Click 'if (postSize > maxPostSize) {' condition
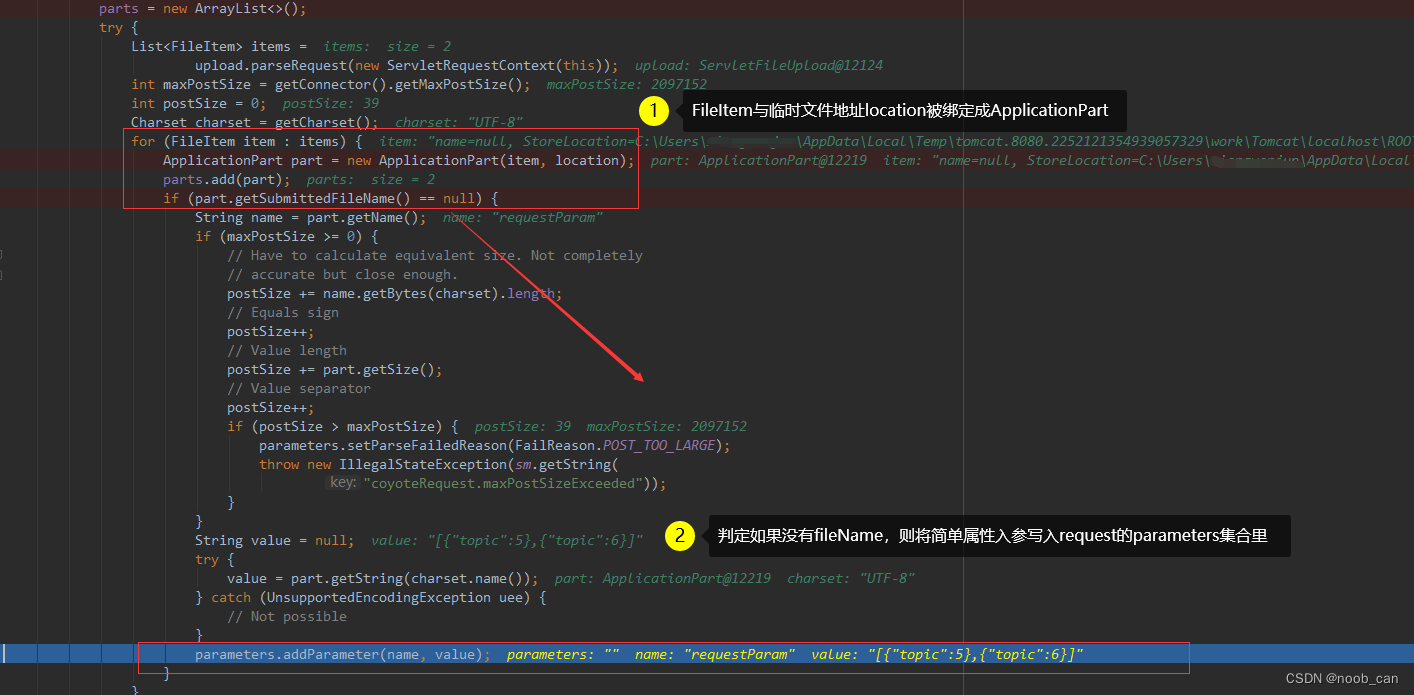This screenshot has height=695, width=1414. click(x=343, y=426)
